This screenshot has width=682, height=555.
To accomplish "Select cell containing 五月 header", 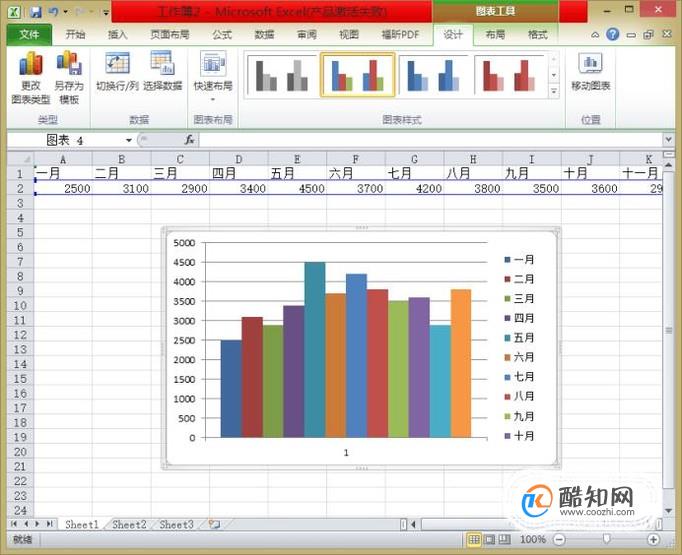I will tap(297, 174).
